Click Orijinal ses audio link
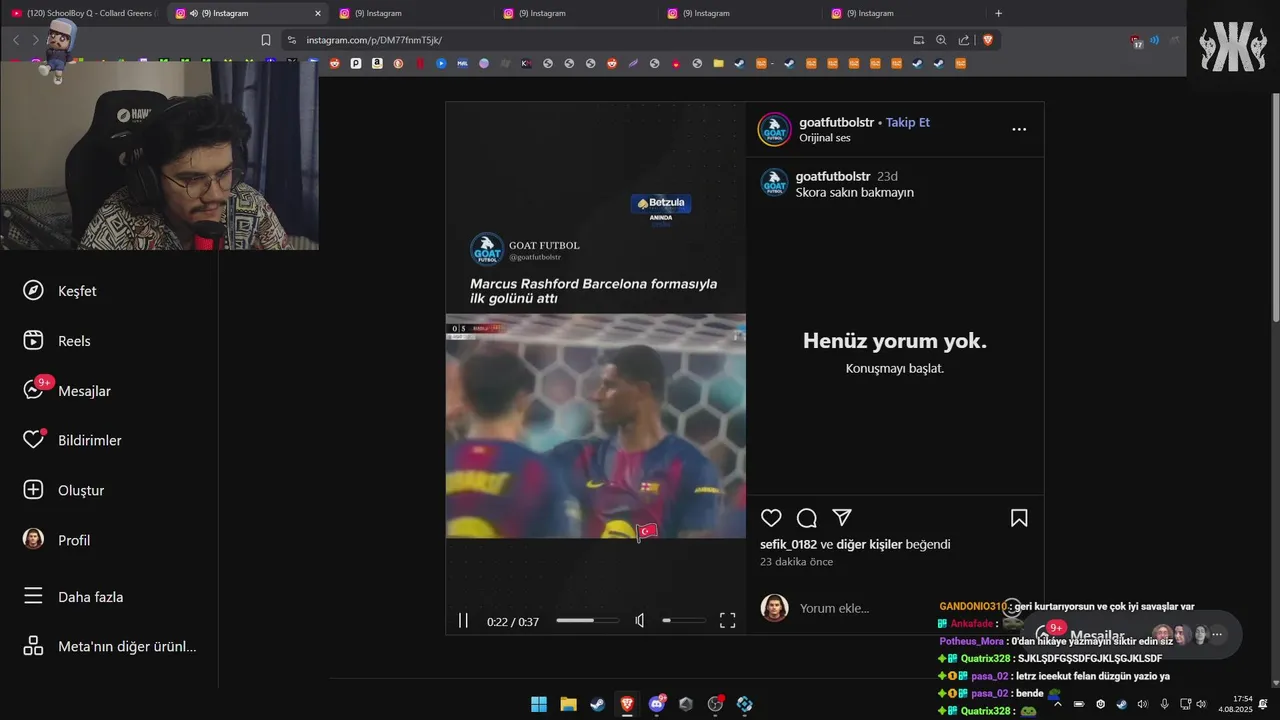 coord(825,138)
